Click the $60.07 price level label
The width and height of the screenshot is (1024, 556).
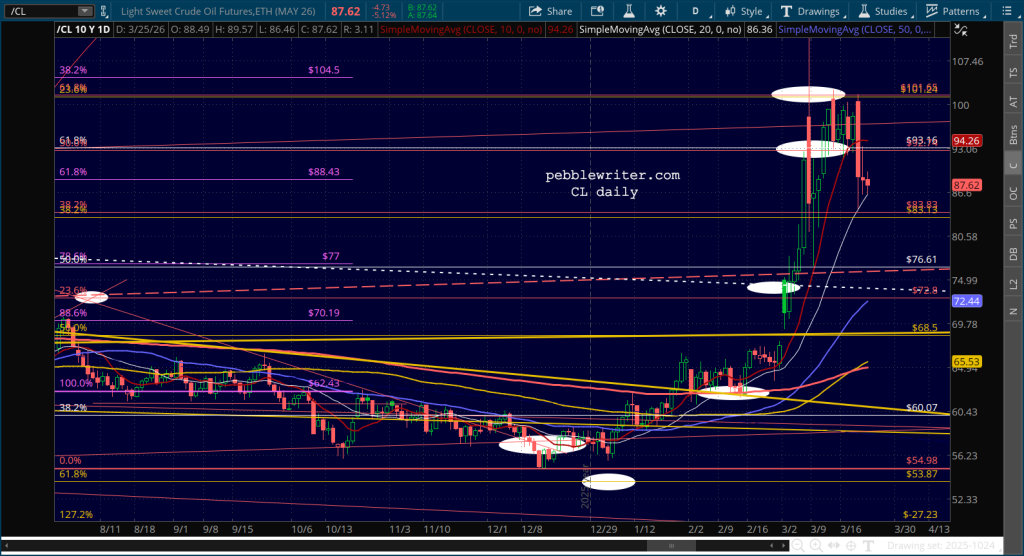[x=921, y=407]
